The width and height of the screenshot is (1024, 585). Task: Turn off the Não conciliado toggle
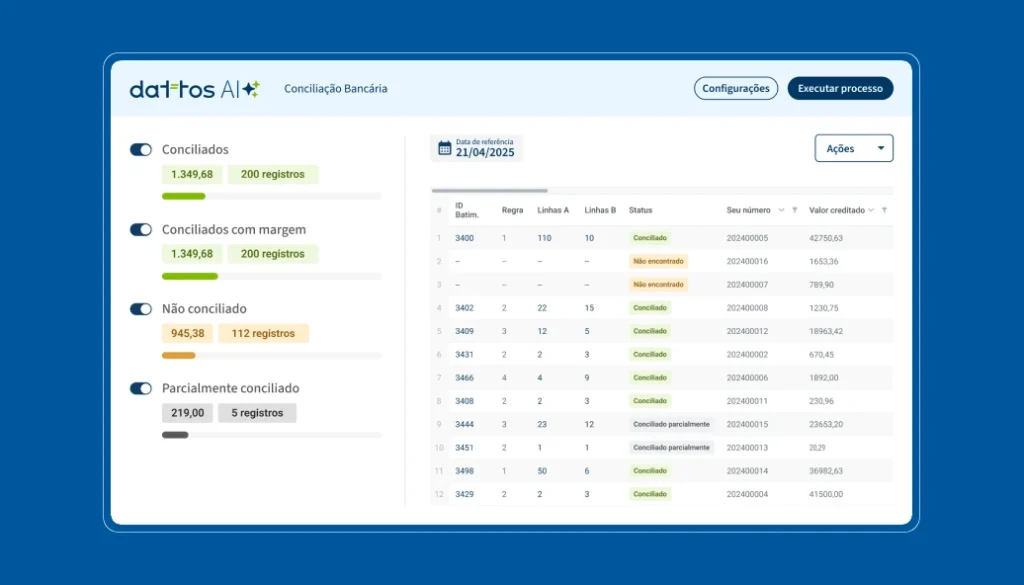click(x=141, y=309)
